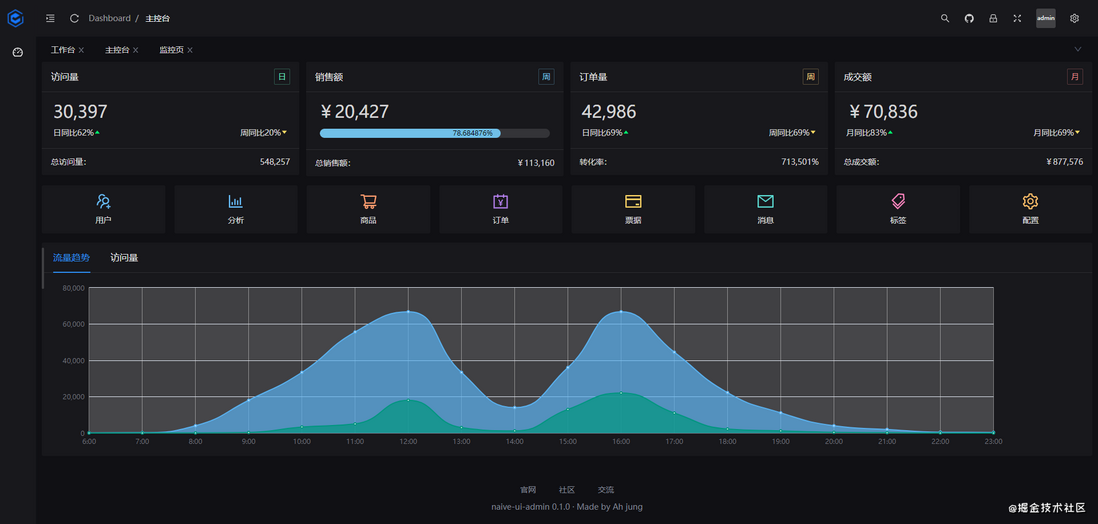Open the 消息 mail shortcut

click(x=765, y=209)
